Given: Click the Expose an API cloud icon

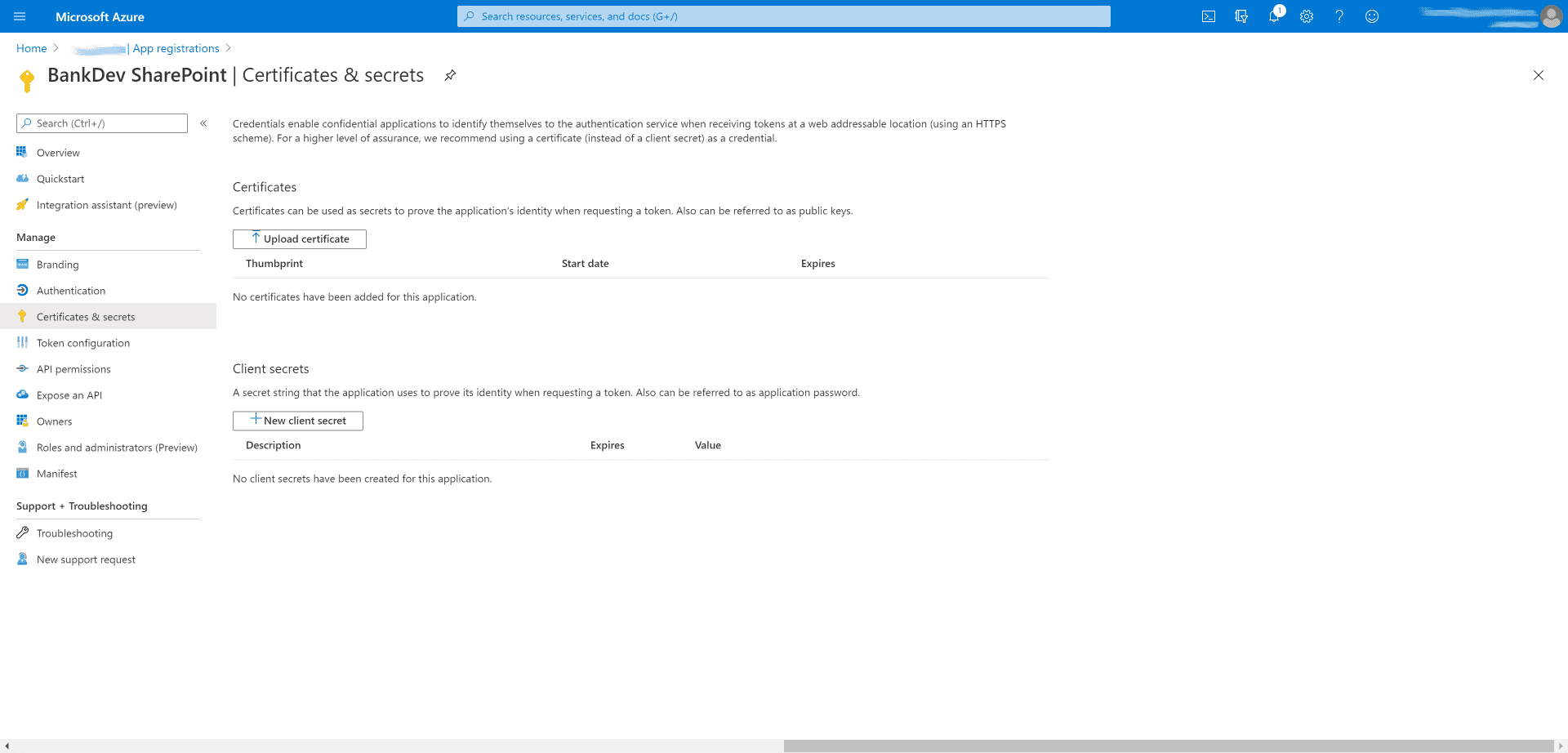Looking at the screenshot, I should pos(22,395).
